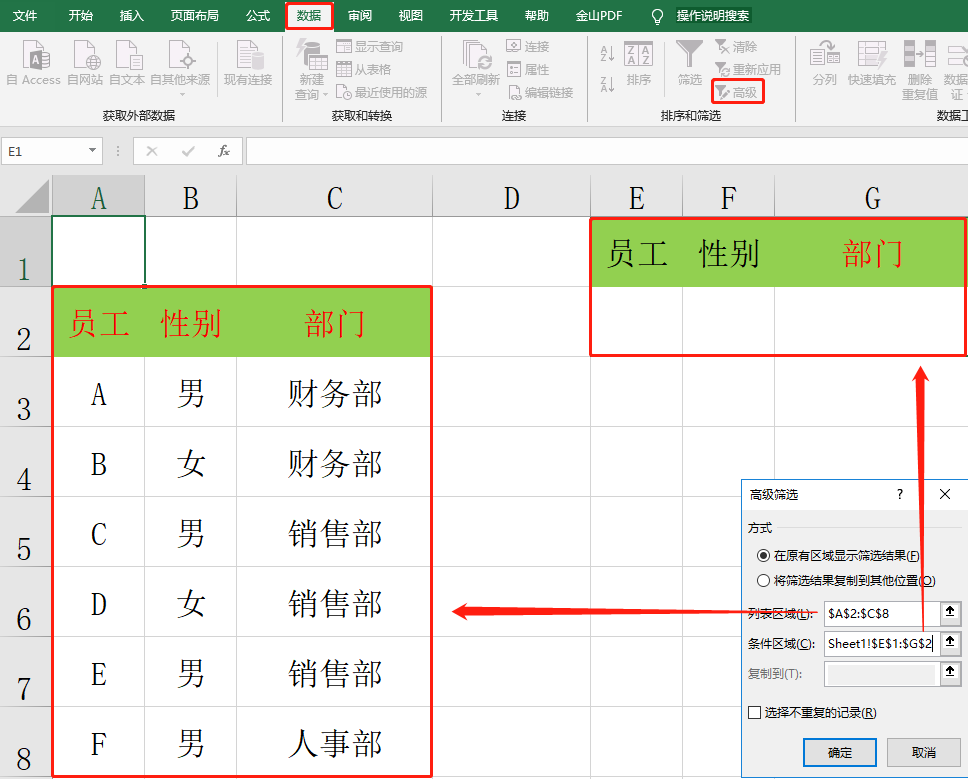This screenshot has height=779, width=968.
Task: Click the Flash Fill (快速填充) icon
Action: tap(872, 54)
